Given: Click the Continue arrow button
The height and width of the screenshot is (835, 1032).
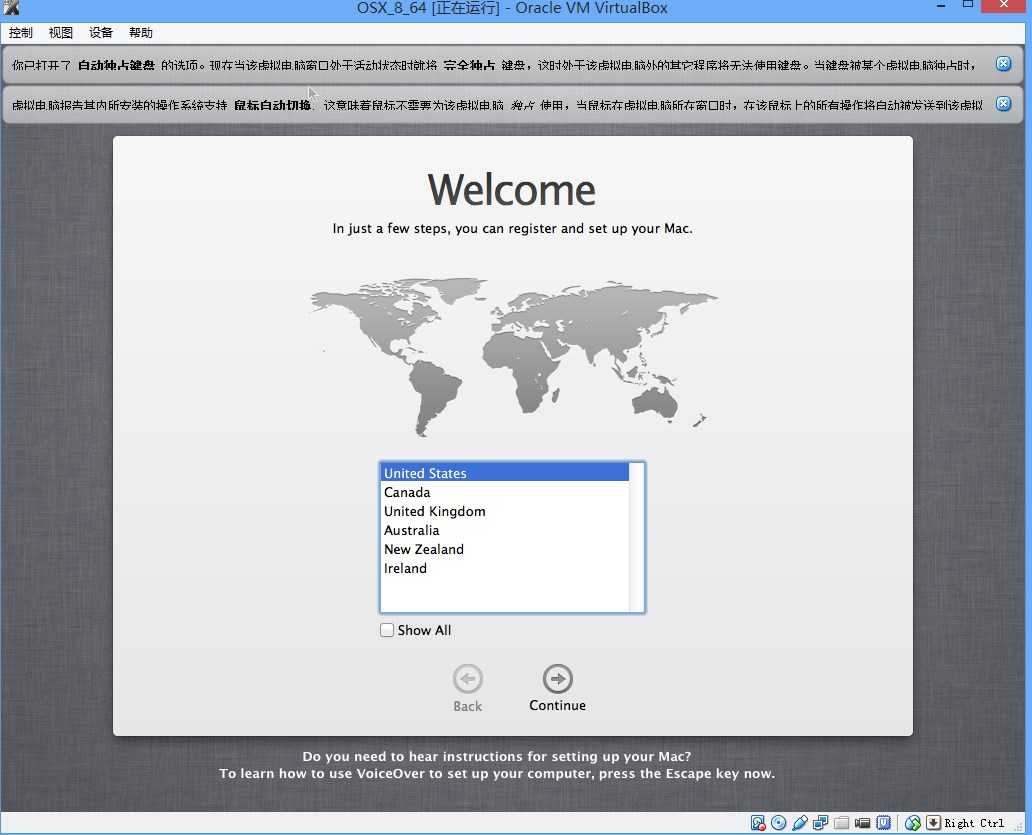Looking at the screenshot, I should pos(557,678).
